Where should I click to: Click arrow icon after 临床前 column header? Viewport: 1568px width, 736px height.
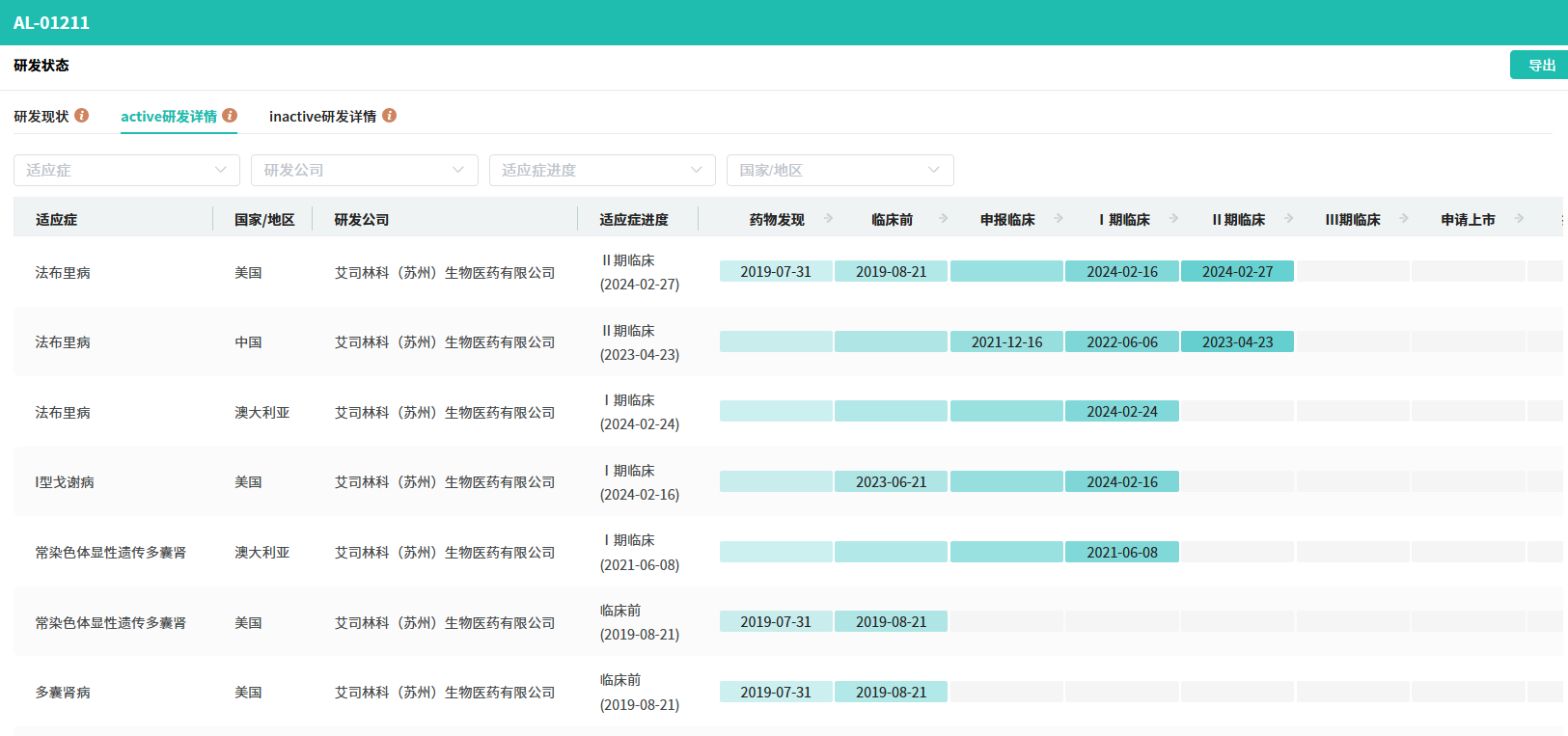point(944,219)
